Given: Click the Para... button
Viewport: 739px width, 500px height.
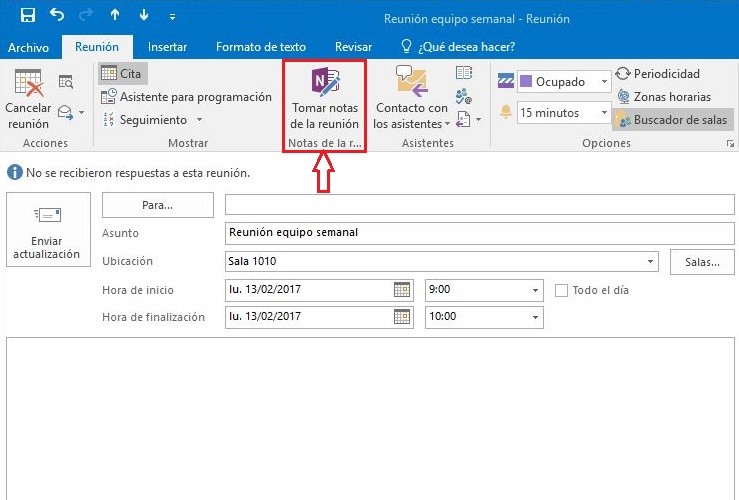Looking at the screenshot, I should point(157,205).
